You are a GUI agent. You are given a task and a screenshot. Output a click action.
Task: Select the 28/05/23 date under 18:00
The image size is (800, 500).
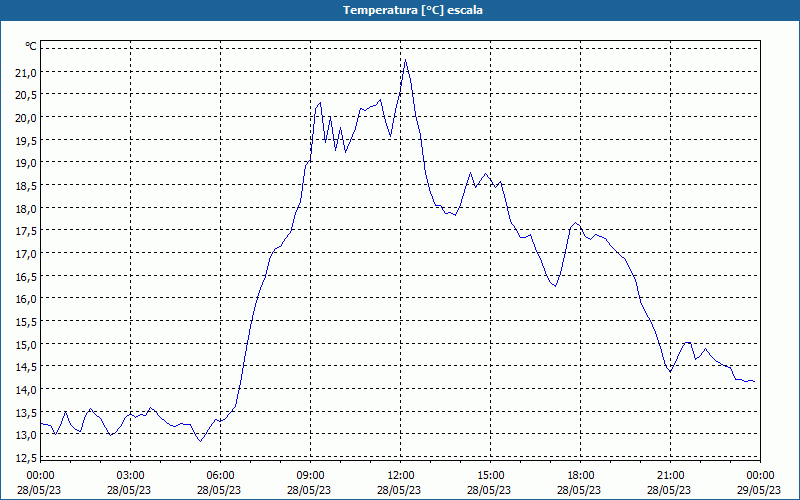click(x=579, y=490)
